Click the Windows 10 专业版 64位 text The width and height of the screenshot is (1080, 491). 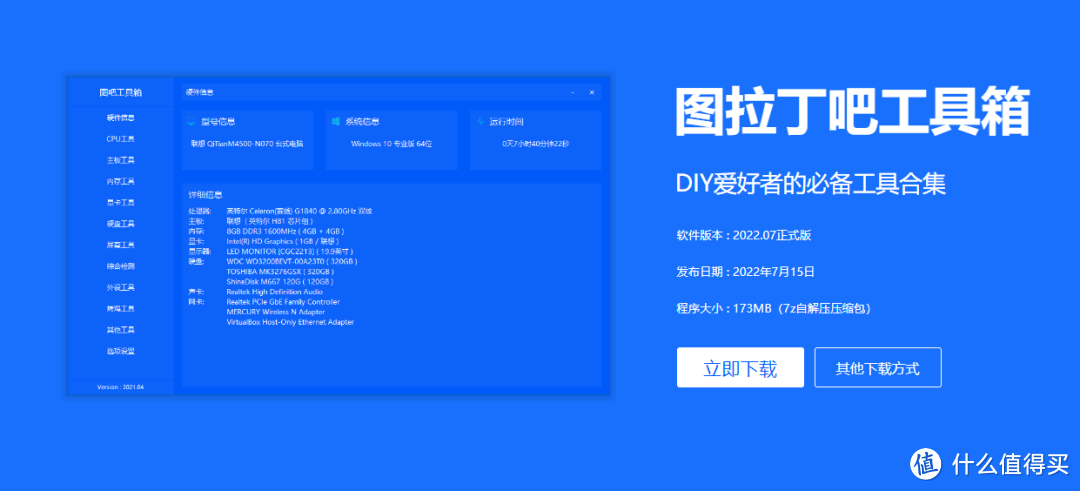pyautogui.click(x=391, y=144)
